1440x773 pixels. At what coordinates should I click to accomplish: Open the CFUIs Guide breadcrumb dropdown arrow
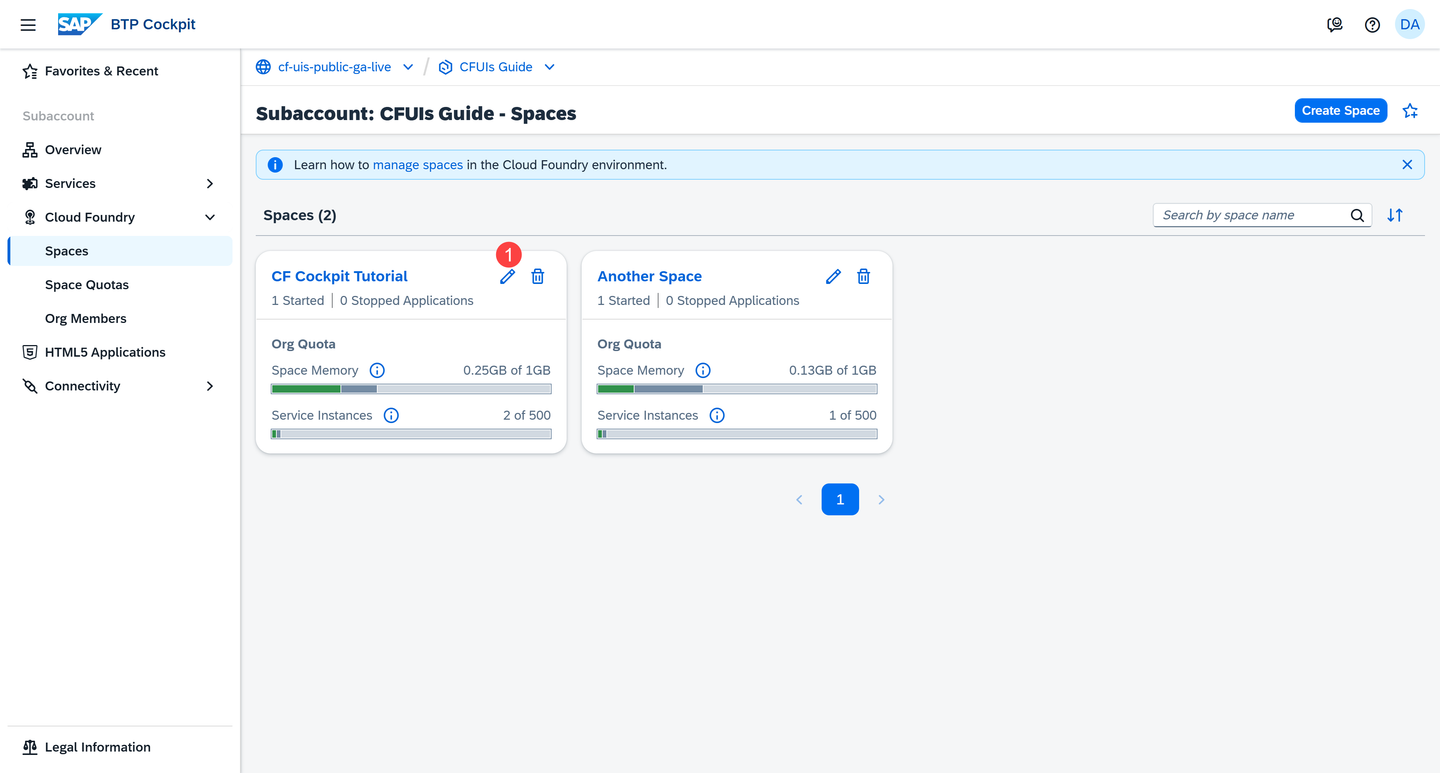(550, 67)
